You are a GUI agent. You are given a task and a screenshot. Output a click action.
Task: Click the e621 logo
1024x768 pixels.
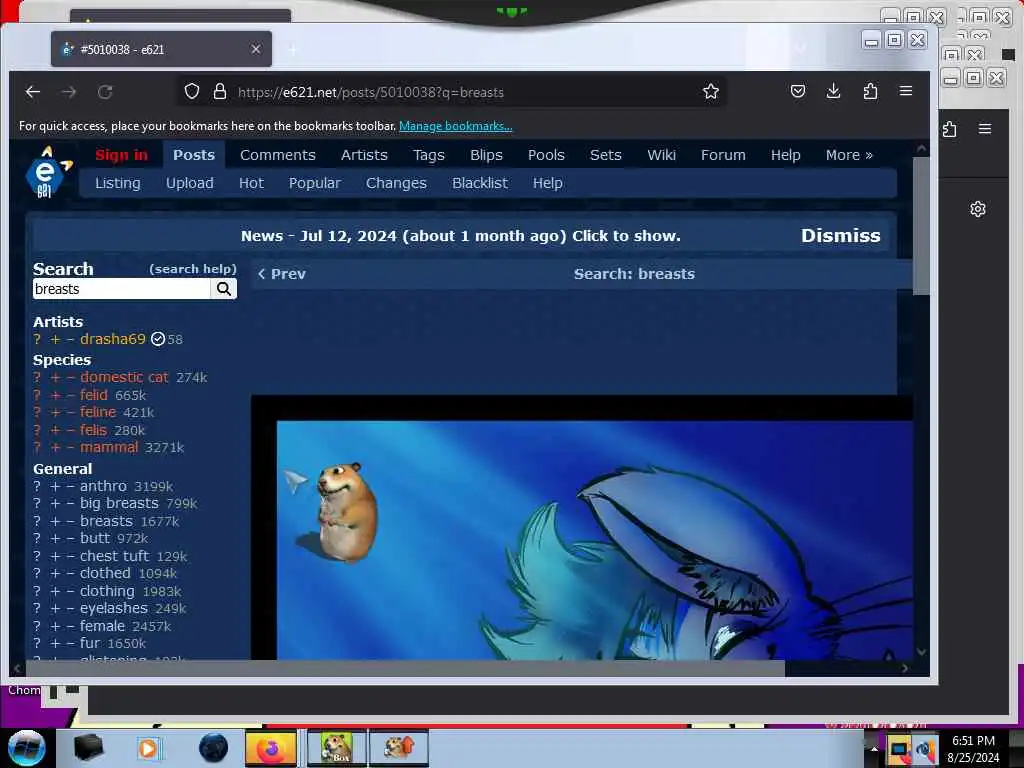(47, 172)
